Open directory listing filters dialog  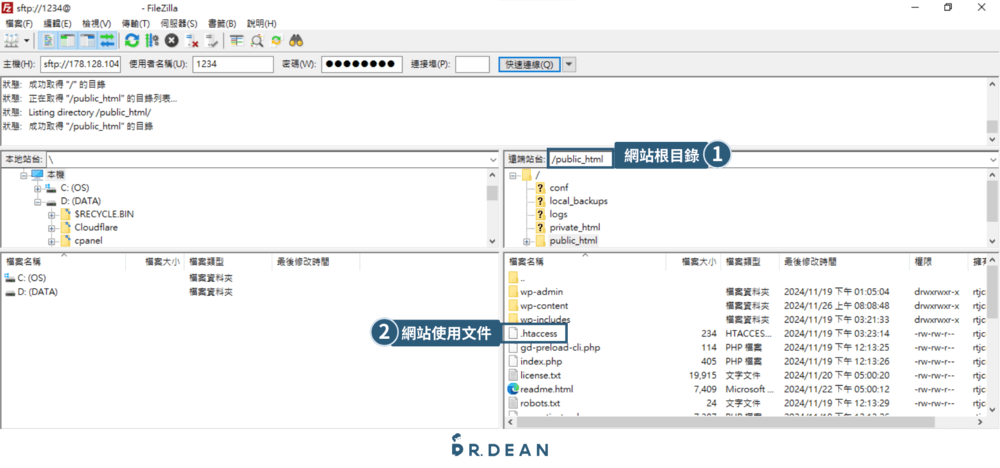tap(237, 41)
